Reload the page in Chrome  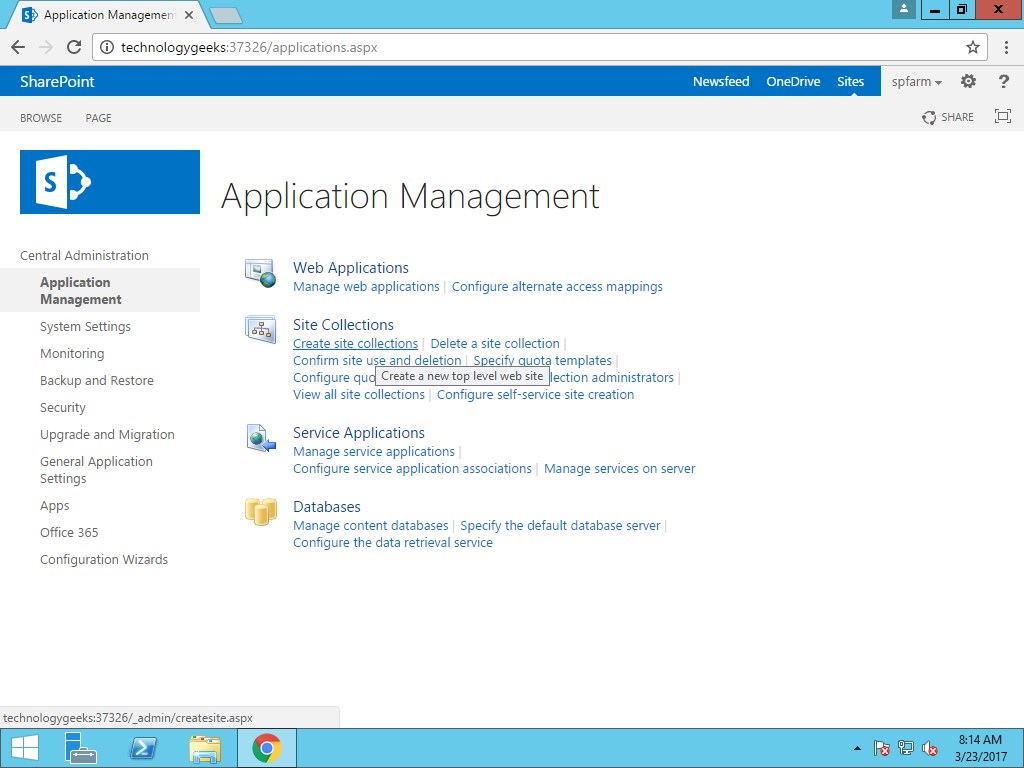point(74,47)
